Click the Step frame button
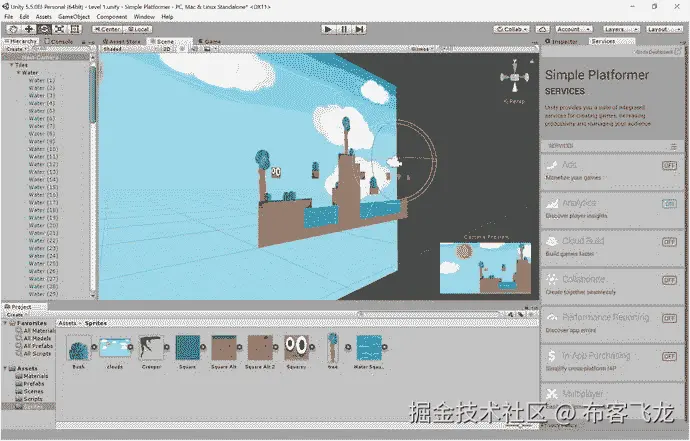The image size is (690, 441). coord(359,29)
